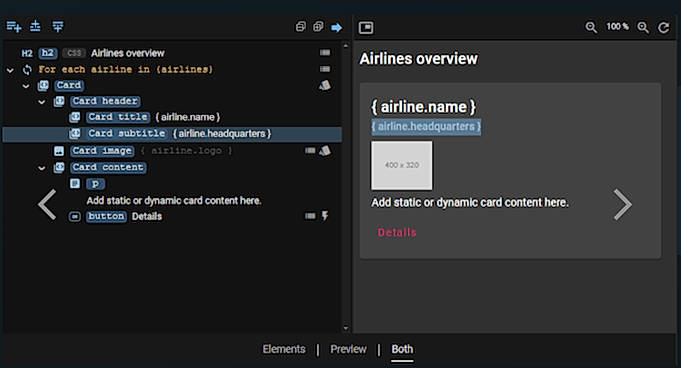Click the lightning event icon on button row
The image size is (681, 368).
325,216
